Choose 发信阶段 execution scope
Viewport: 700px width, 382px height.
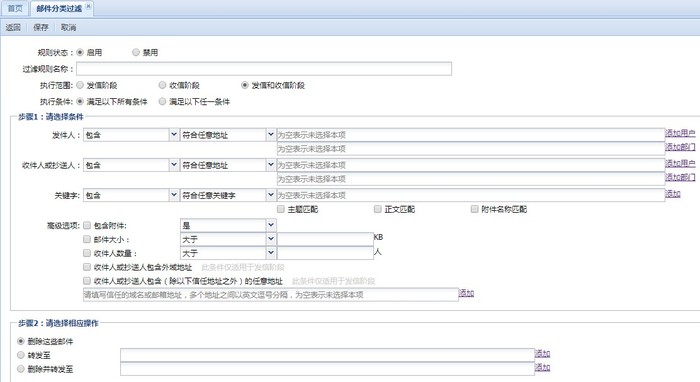pos(80,85)
